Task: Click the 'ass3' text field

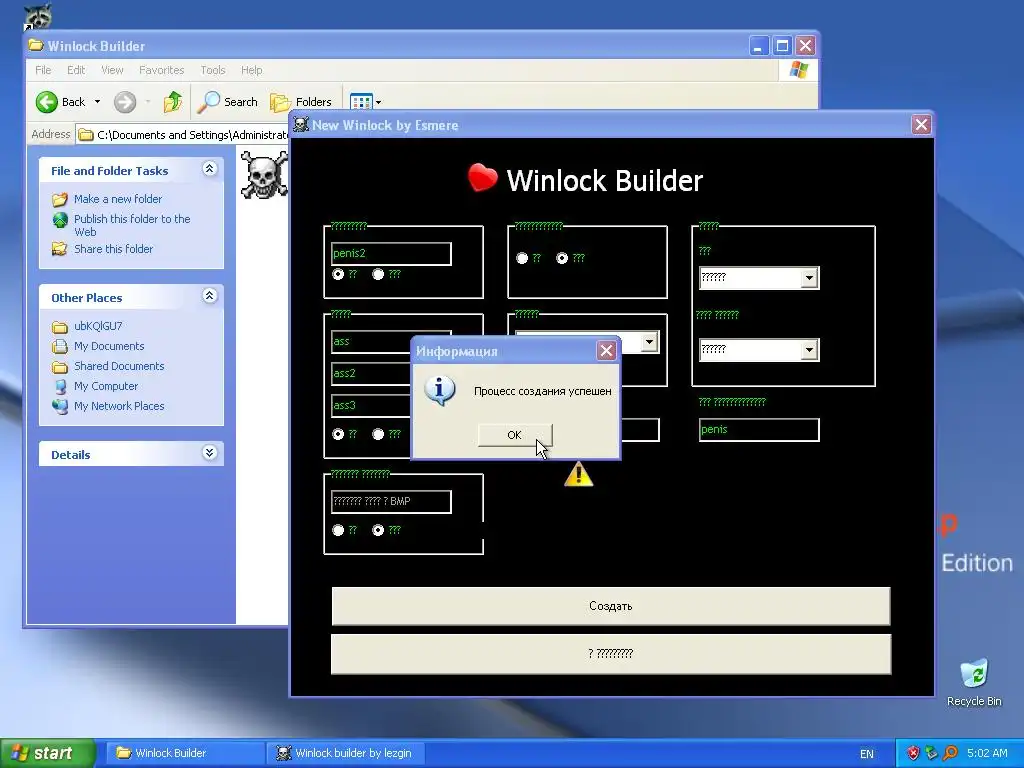Action: [x=371, y=406]
